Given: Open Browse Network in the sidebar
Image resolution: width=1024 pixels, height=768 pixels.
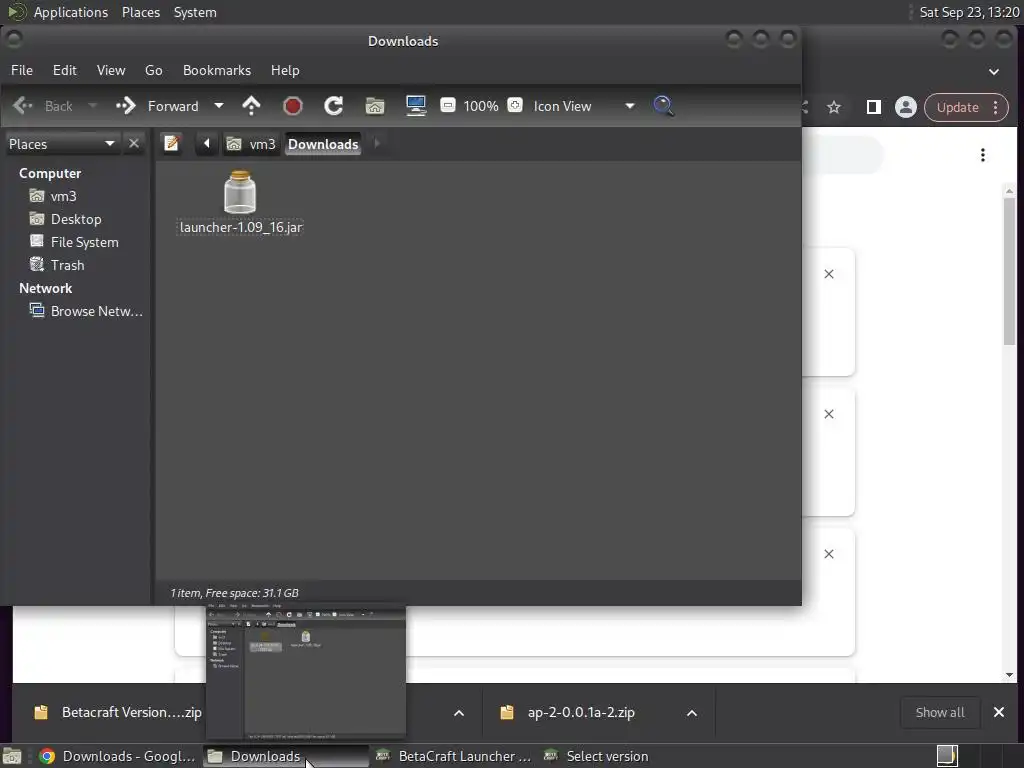Looking at the screenshot, I should coord(86,311).
